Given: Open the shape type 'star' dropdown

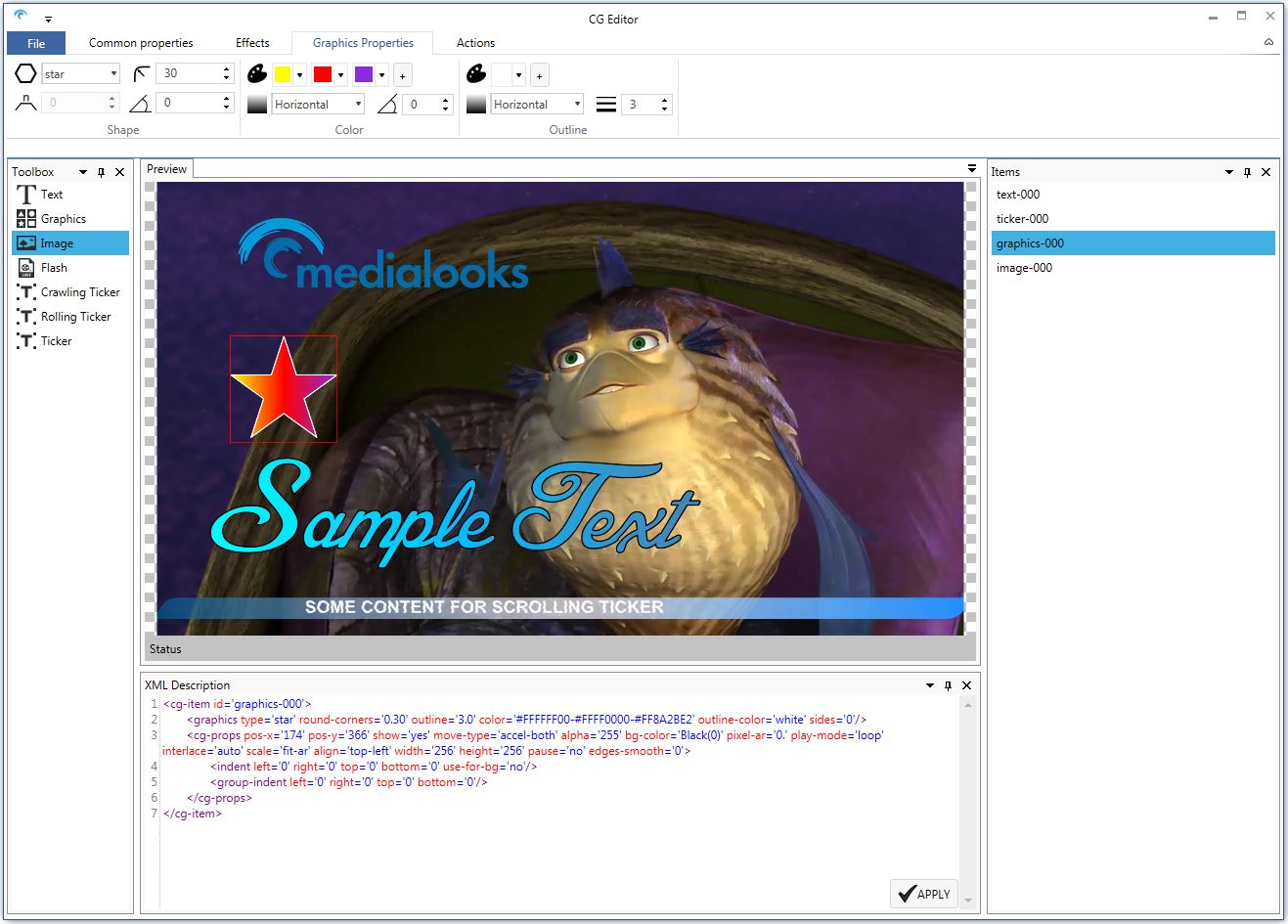Looking at the screenshot, I should click(113, 74).
